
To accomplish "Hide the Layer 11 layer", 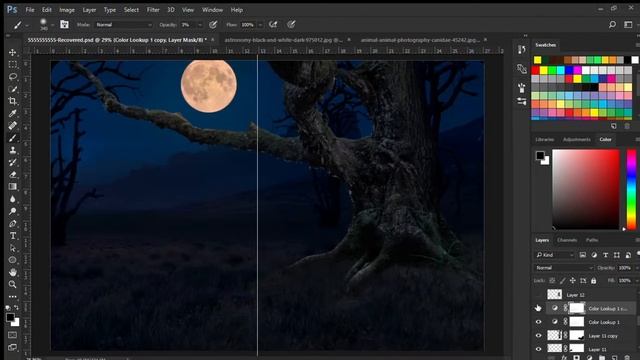I will tap(538, 349).
